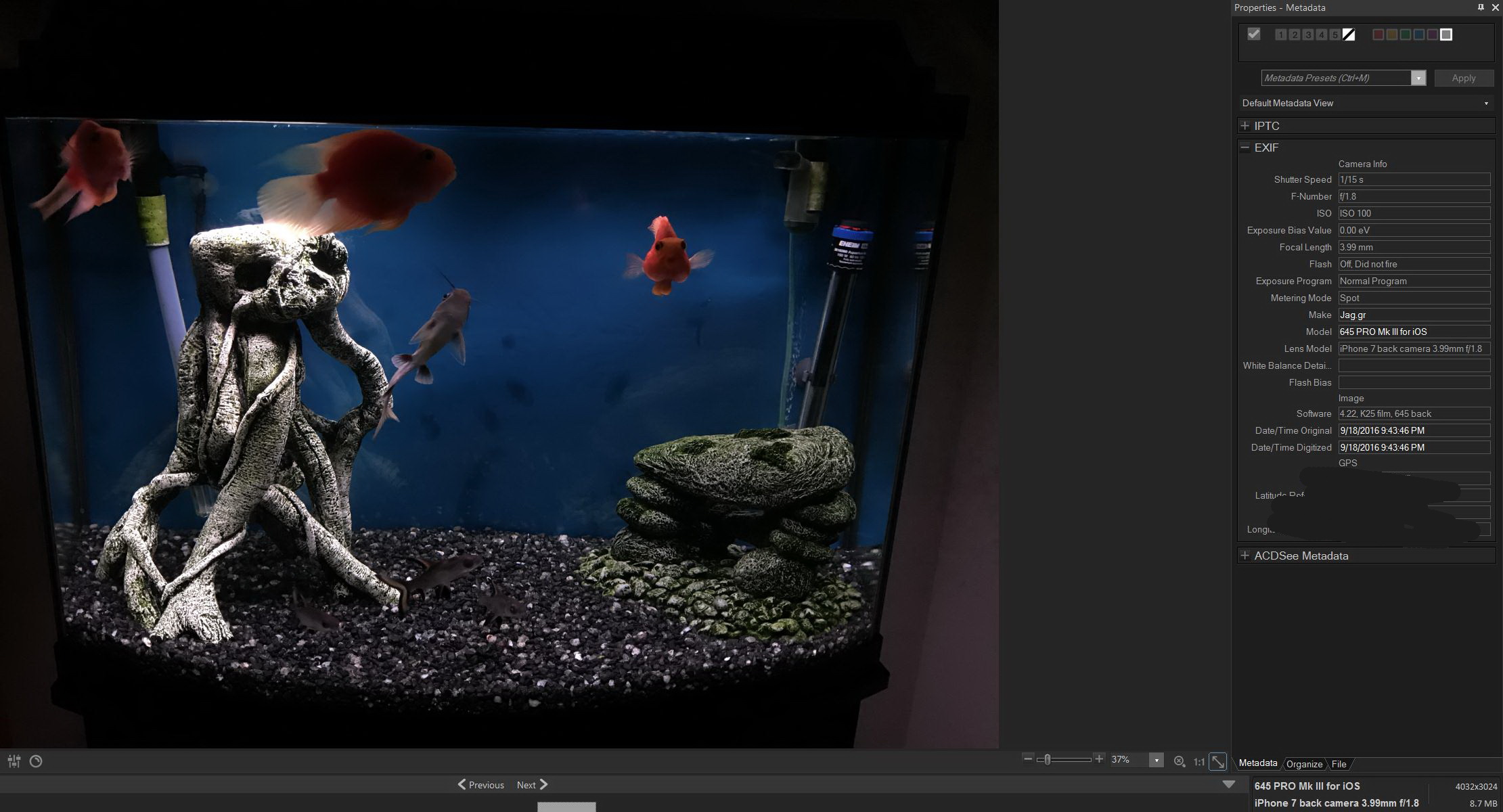Viewport: 1503px width, 812px height.
Task: Set rating to 3
Action: tap(1308, 35)
